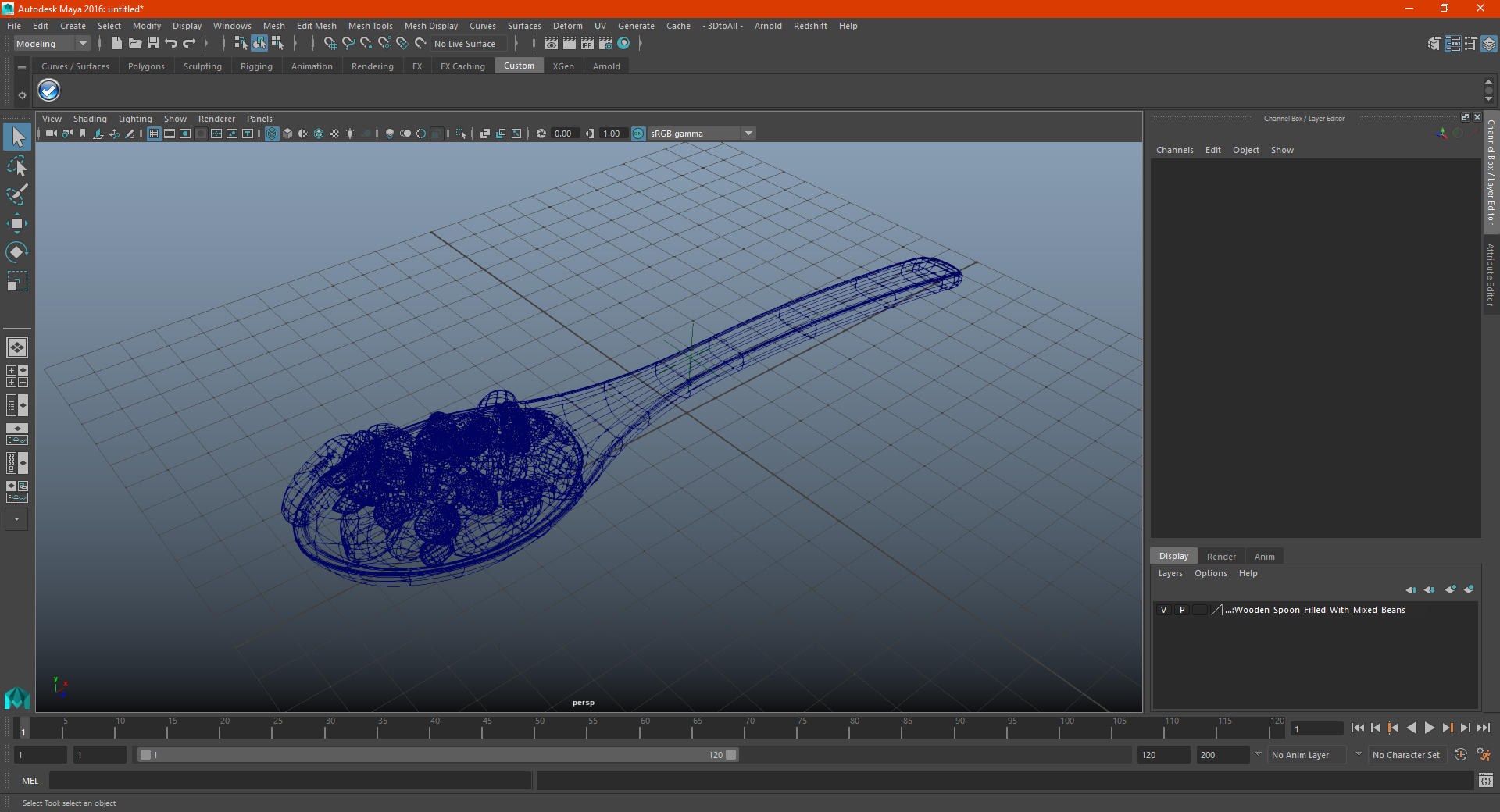This screenshot has width=1500, height=812.
Task: Click the Snap to curves icon
Action: click(x=348, y=44)
